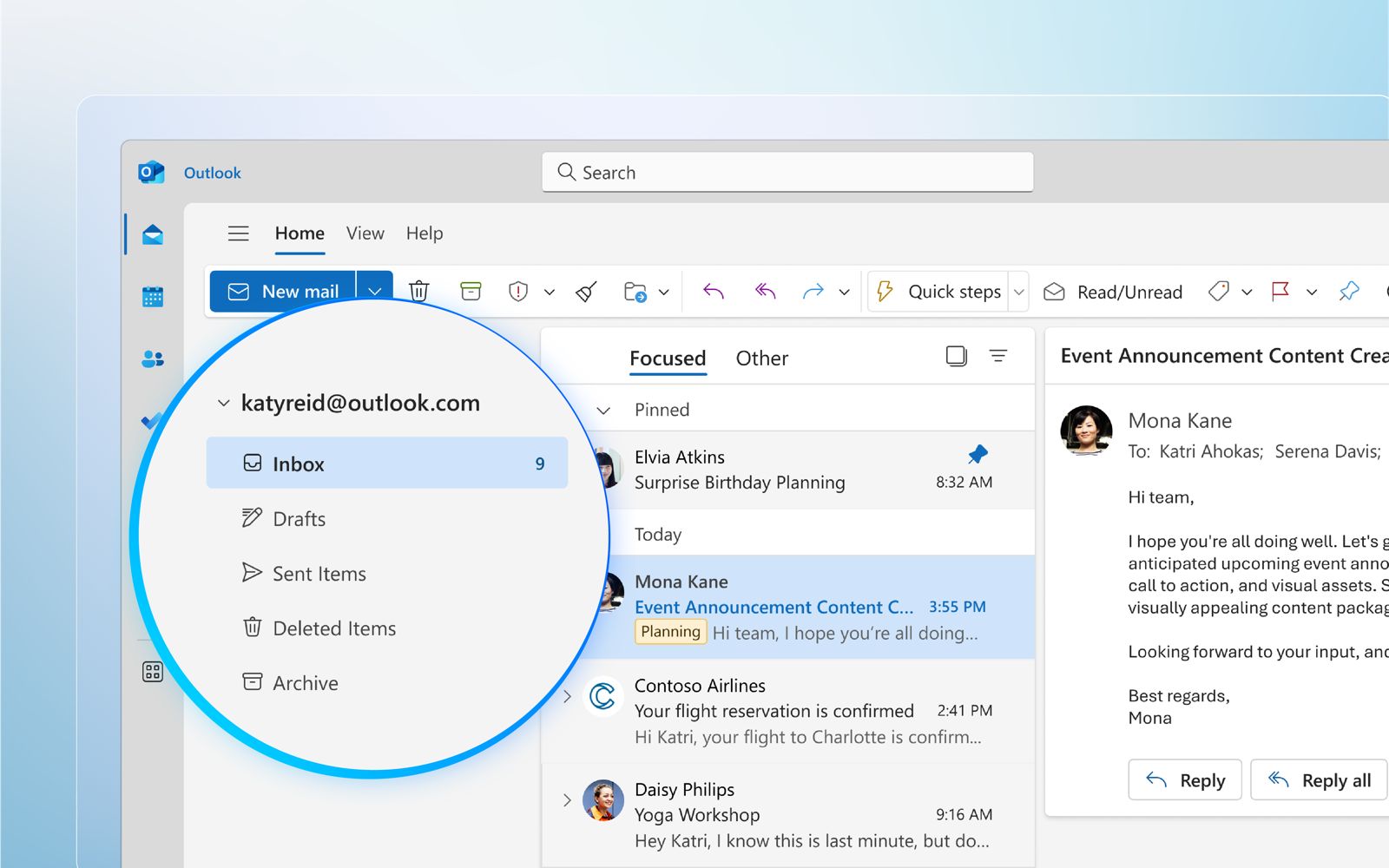The width and height of the screenshot is (1389, 868).
Task: Collapse the Pinned section
Action: click(x=603, y=410)
